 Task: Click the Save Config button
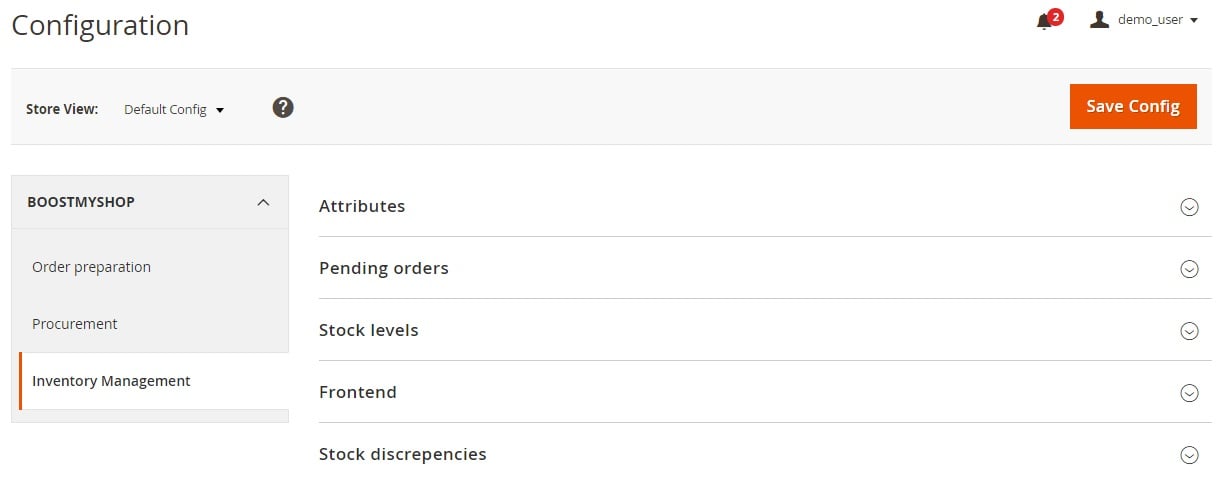click(1133, 106)
